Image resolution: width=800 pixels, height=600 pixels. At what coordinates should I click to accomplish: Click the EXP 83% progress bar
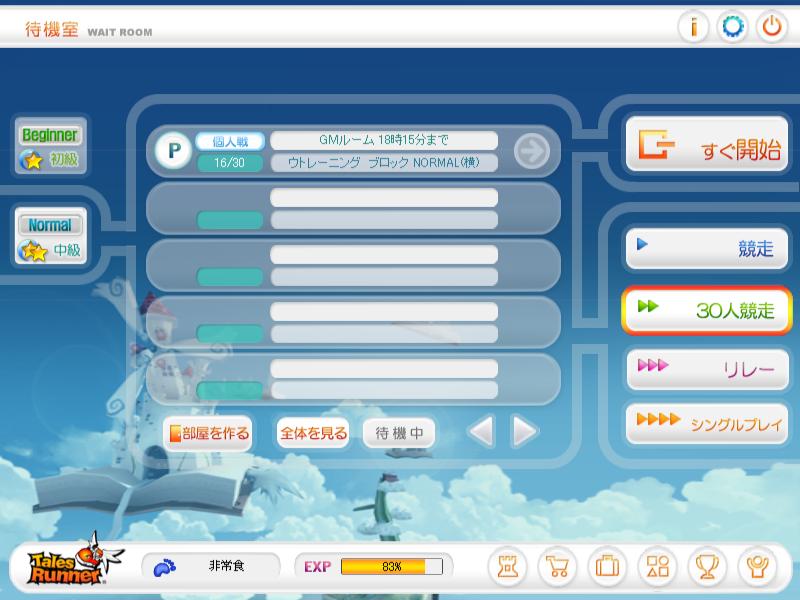click(x=391, y=566)
